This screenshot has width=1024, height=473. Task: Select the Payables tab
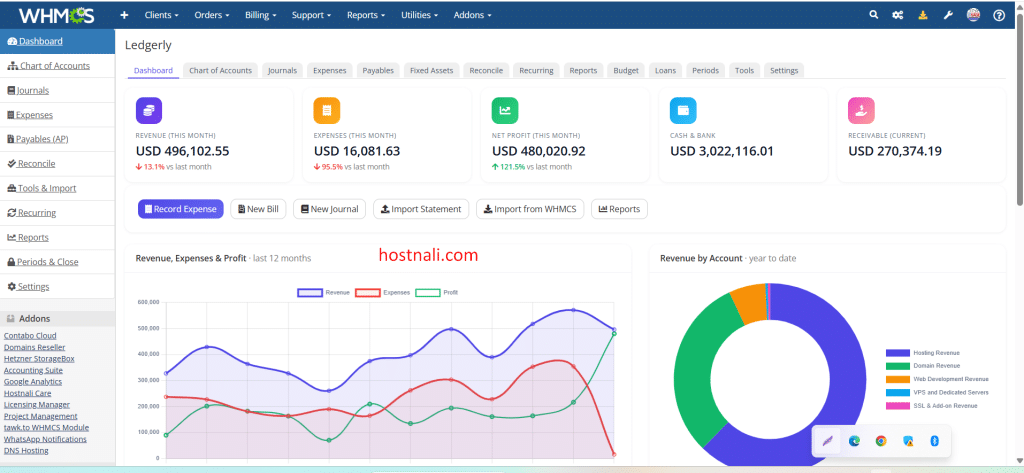pyautogui.click(x=378, y=71)
